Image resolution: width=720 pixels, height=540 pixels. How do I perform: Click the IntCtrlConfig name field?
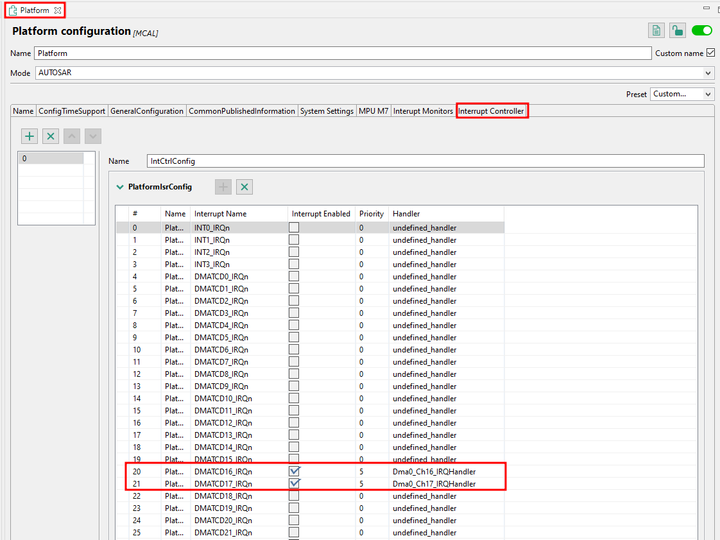point(425,161)
